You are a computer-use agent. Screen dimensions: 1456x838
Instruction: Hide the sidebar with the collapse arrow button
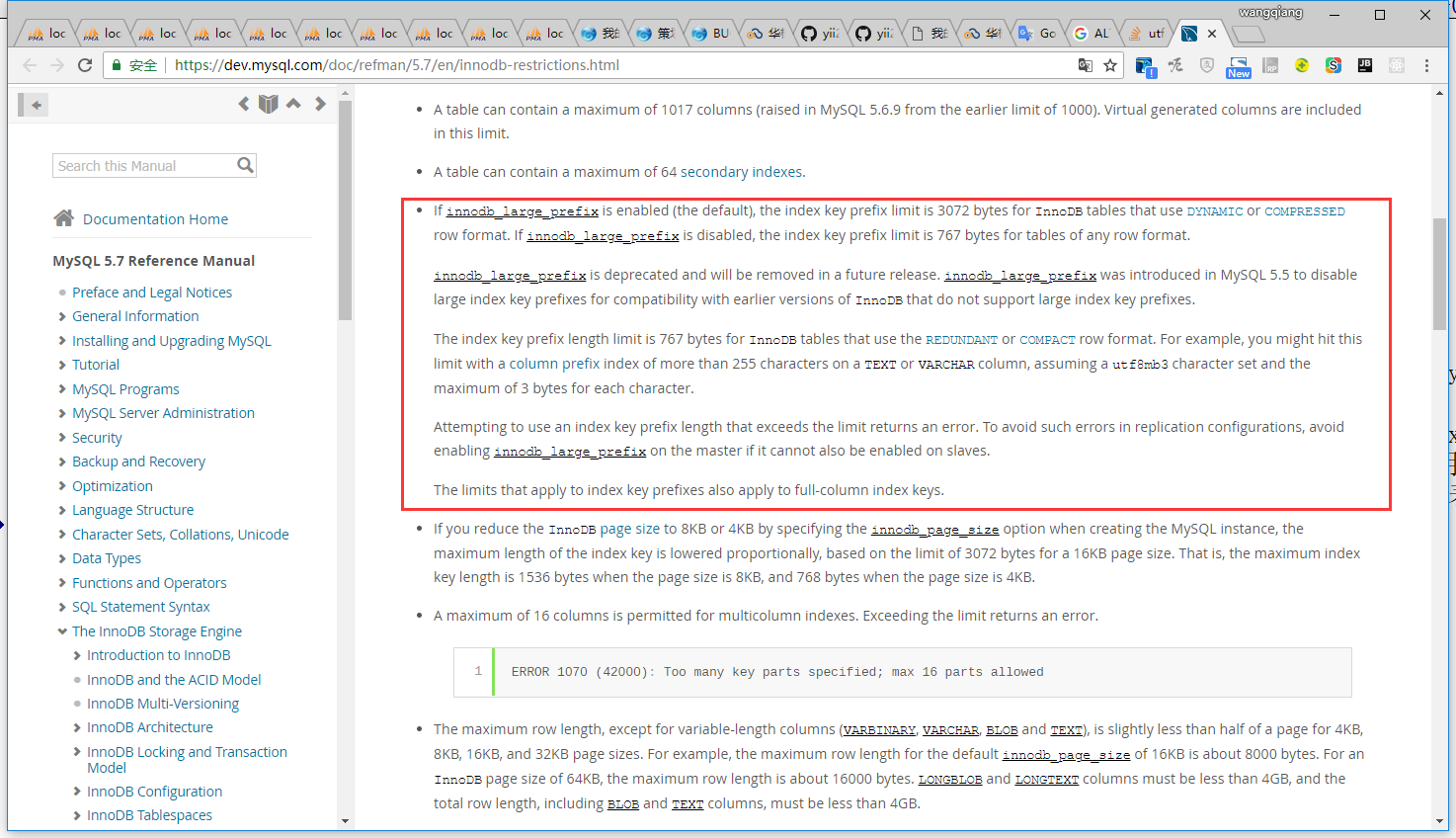(36, 105)
